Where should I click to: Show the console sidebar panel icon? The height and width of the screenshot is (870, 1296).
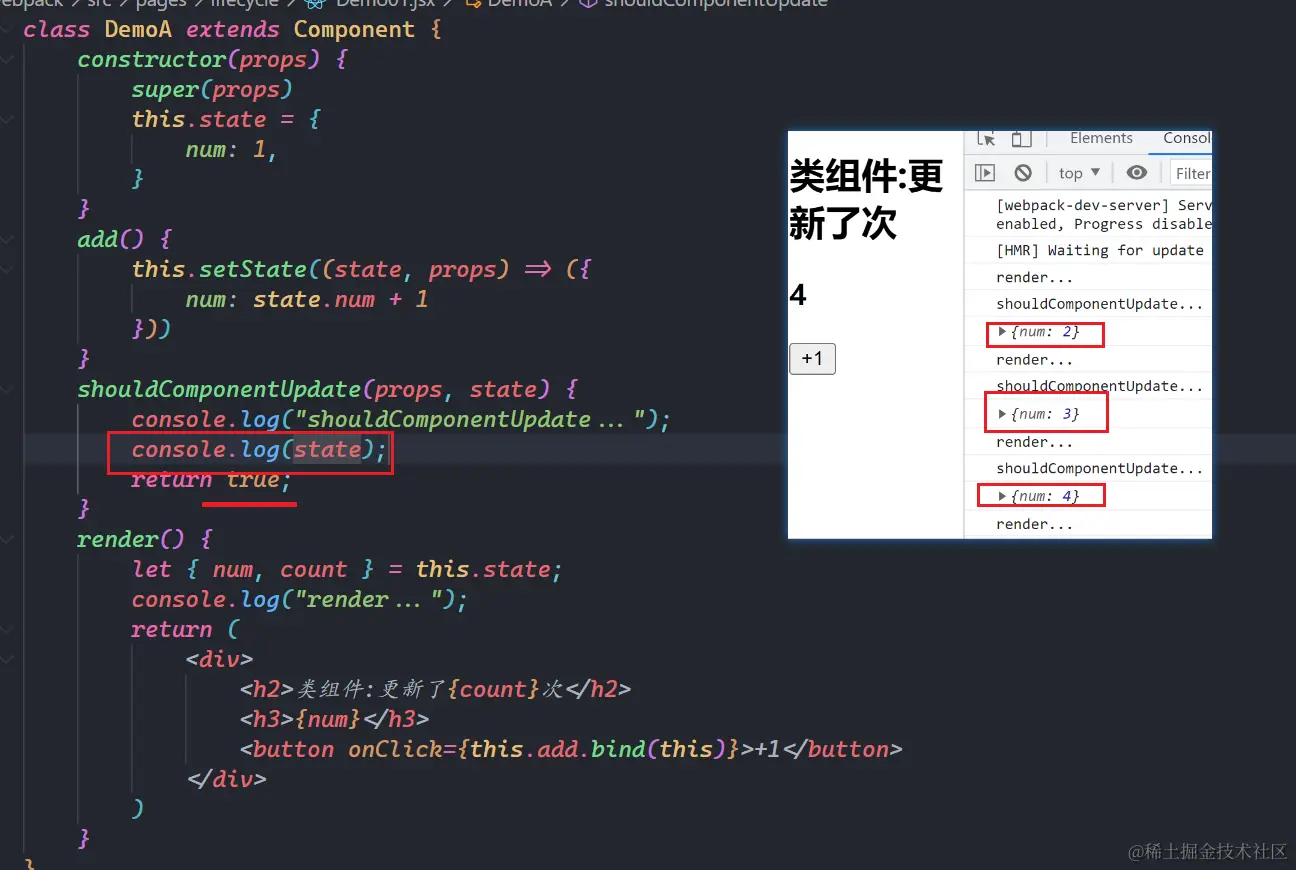(x=985, y=173)
